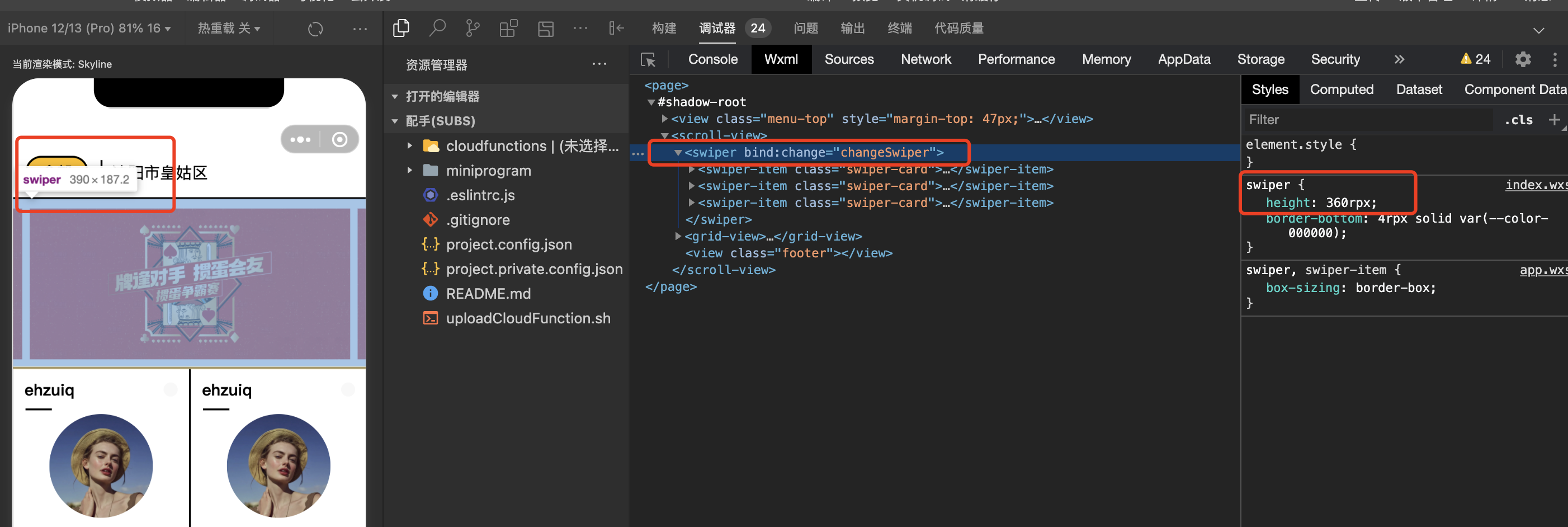The width and height of the screenshot is (1568, 527).
Task: Show more devtools tabs chevron
Action: pos(1399,59)
